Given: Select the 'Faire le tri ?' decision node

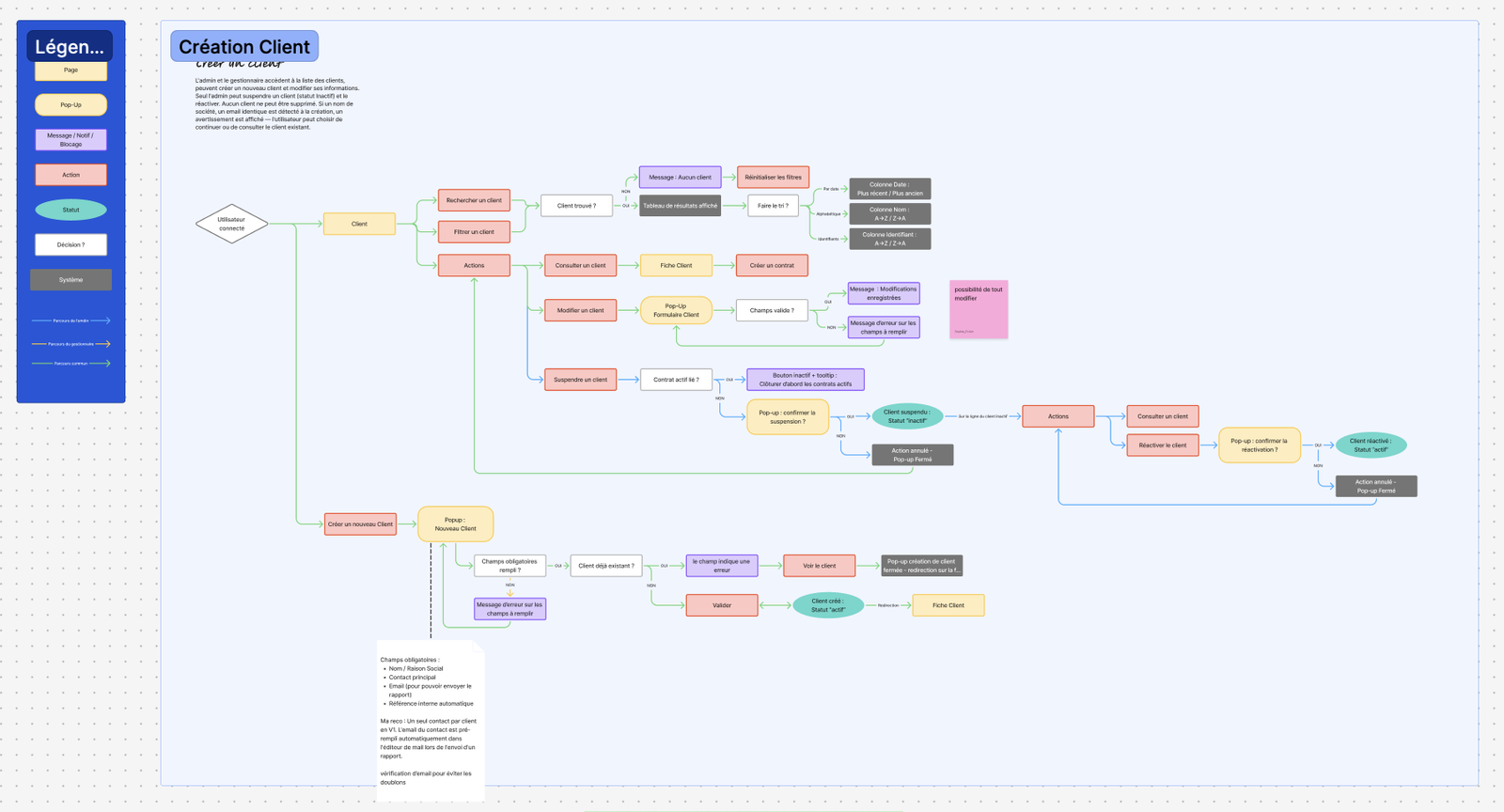Looking at the screenshot, I should click(773, 205).
